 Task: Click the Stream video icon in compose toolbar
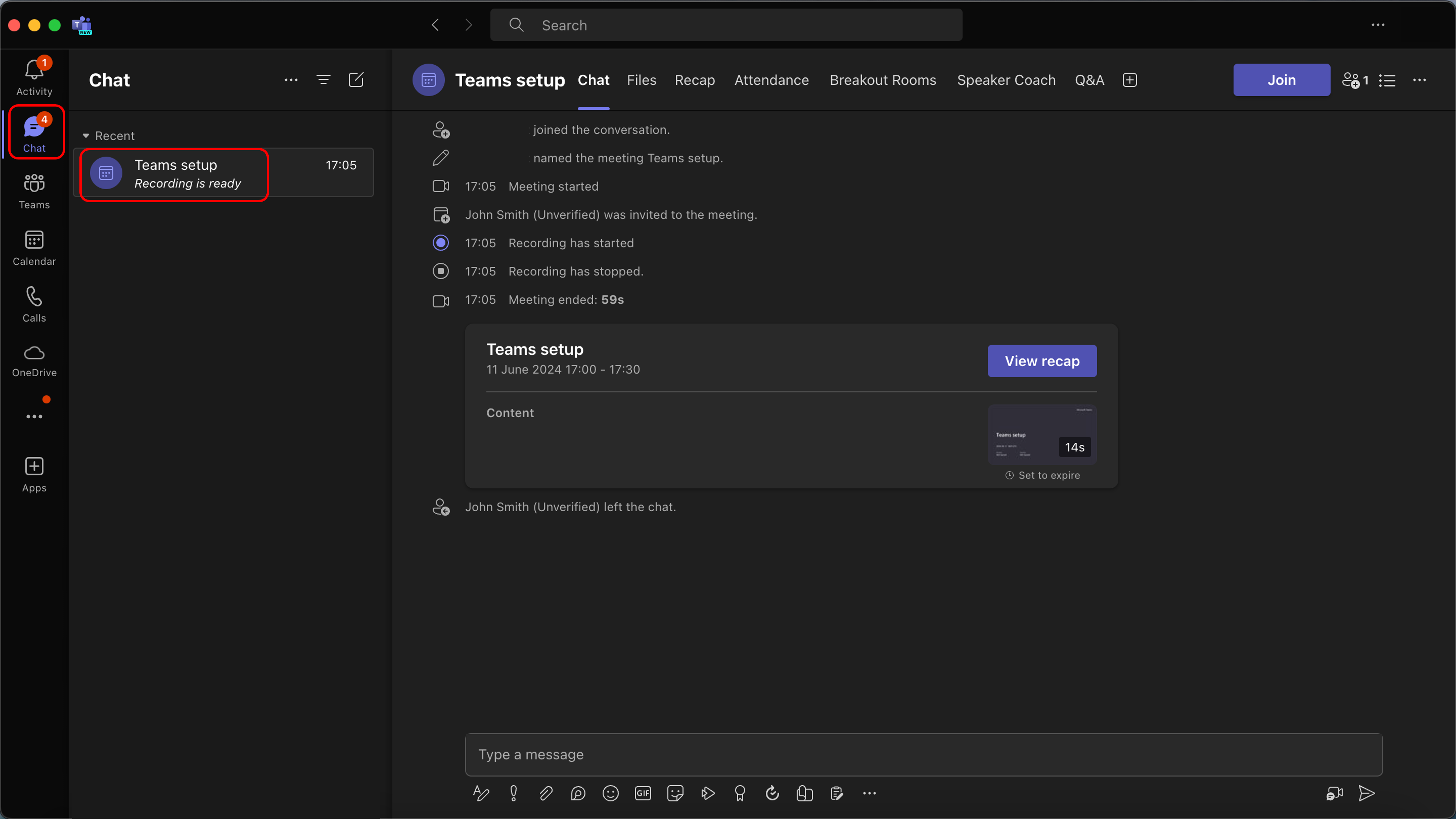tap(708, 794)
